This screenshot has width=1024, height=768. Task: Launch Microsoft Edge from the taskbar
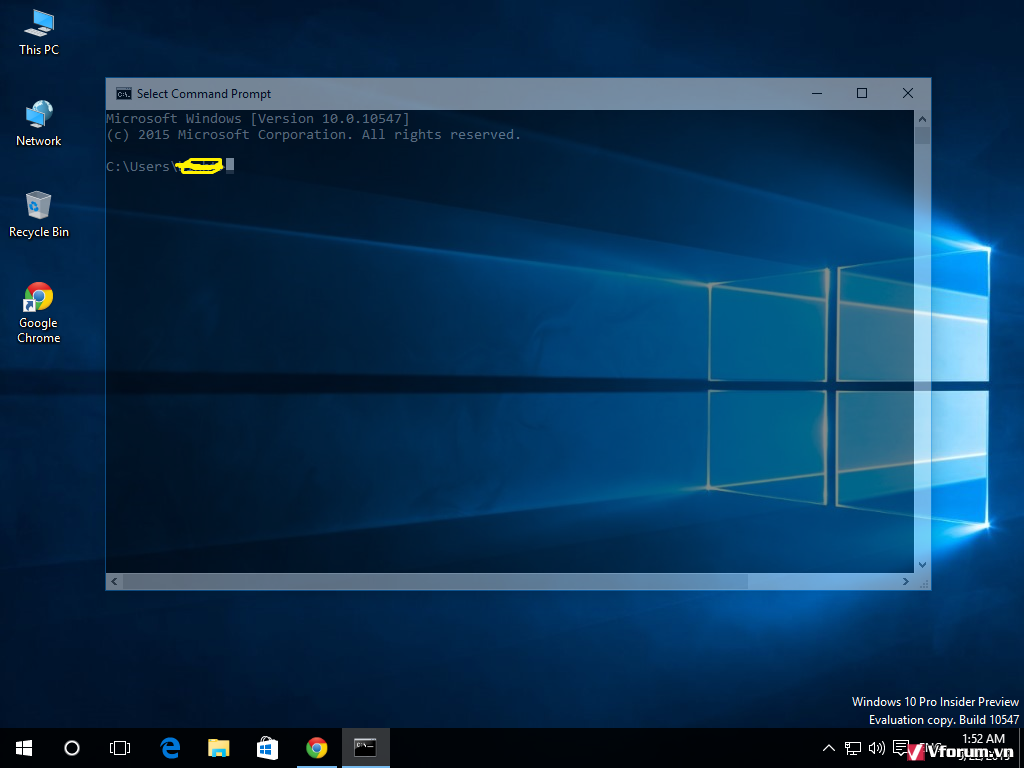tap(170, 748)
